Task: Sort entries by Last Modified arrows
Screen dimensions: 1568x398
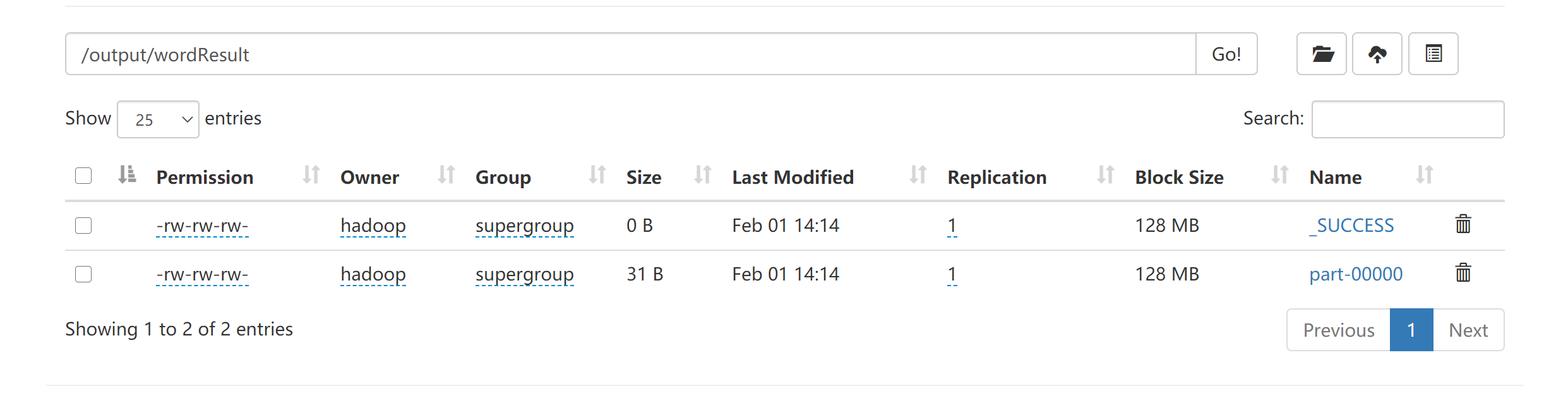Action: pos(918,175)
